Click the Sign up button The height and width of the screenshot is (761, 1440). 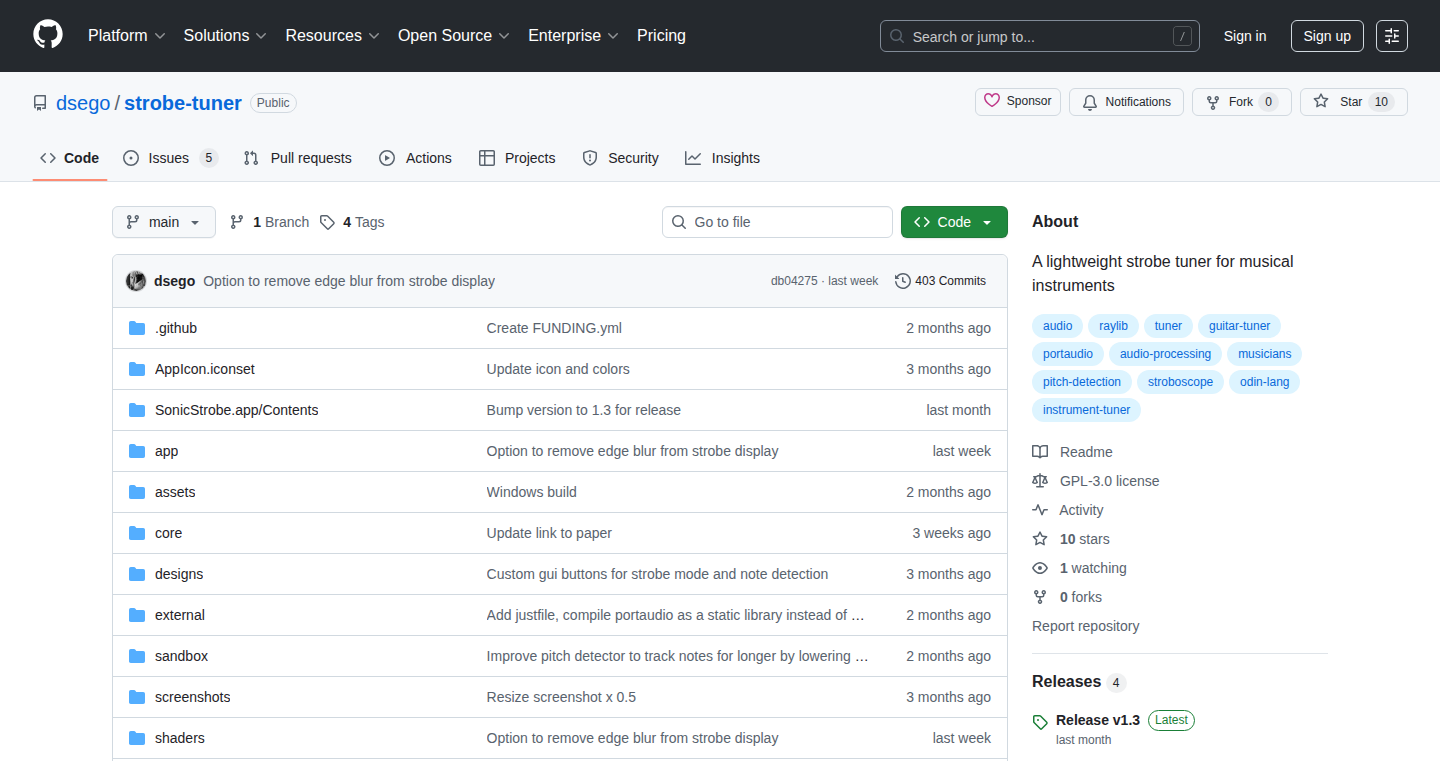pyautogui.click(x=1327, y=36)
